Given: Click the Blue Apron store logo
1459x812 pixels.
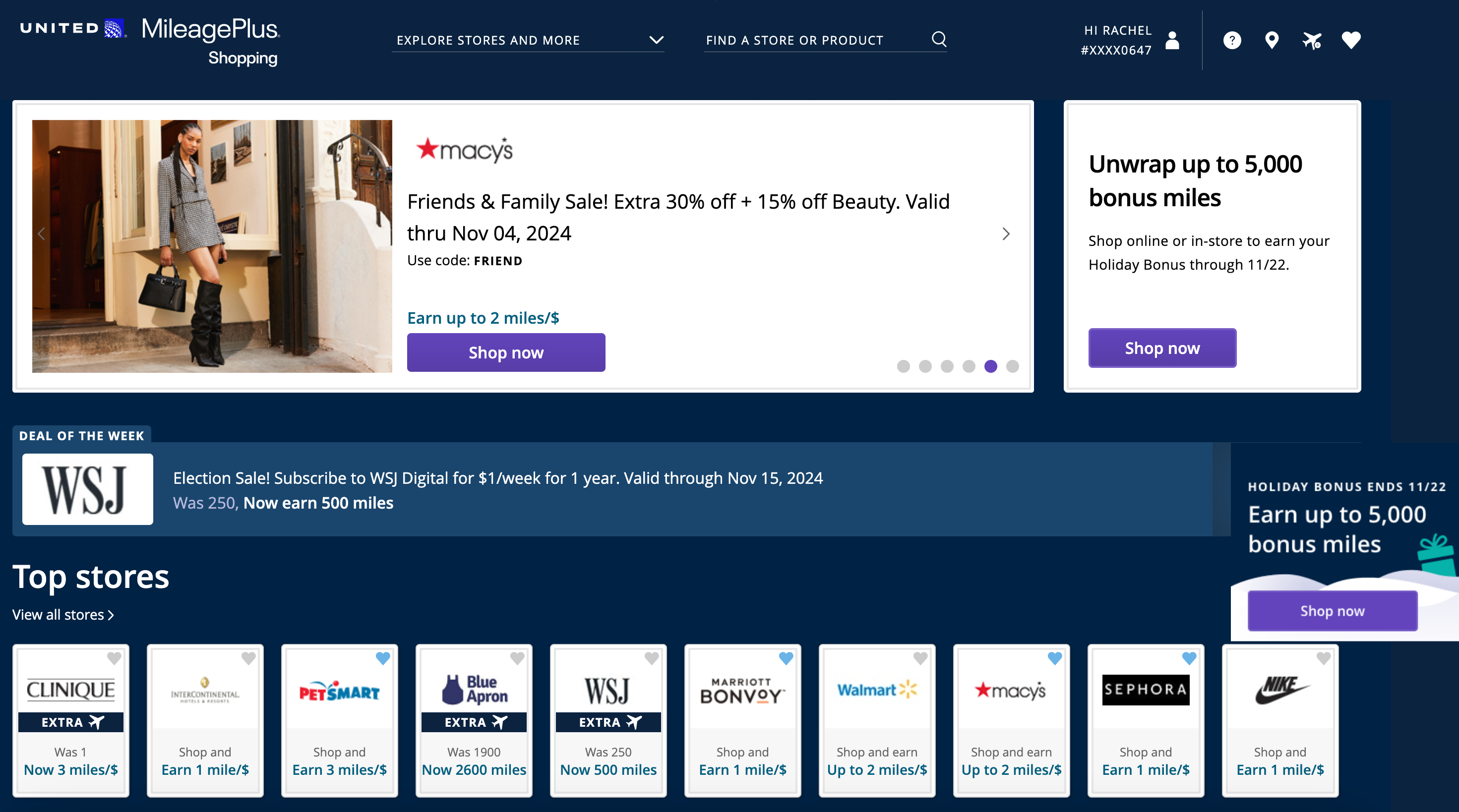Looking at the screenshot, I should click(474, 690).
